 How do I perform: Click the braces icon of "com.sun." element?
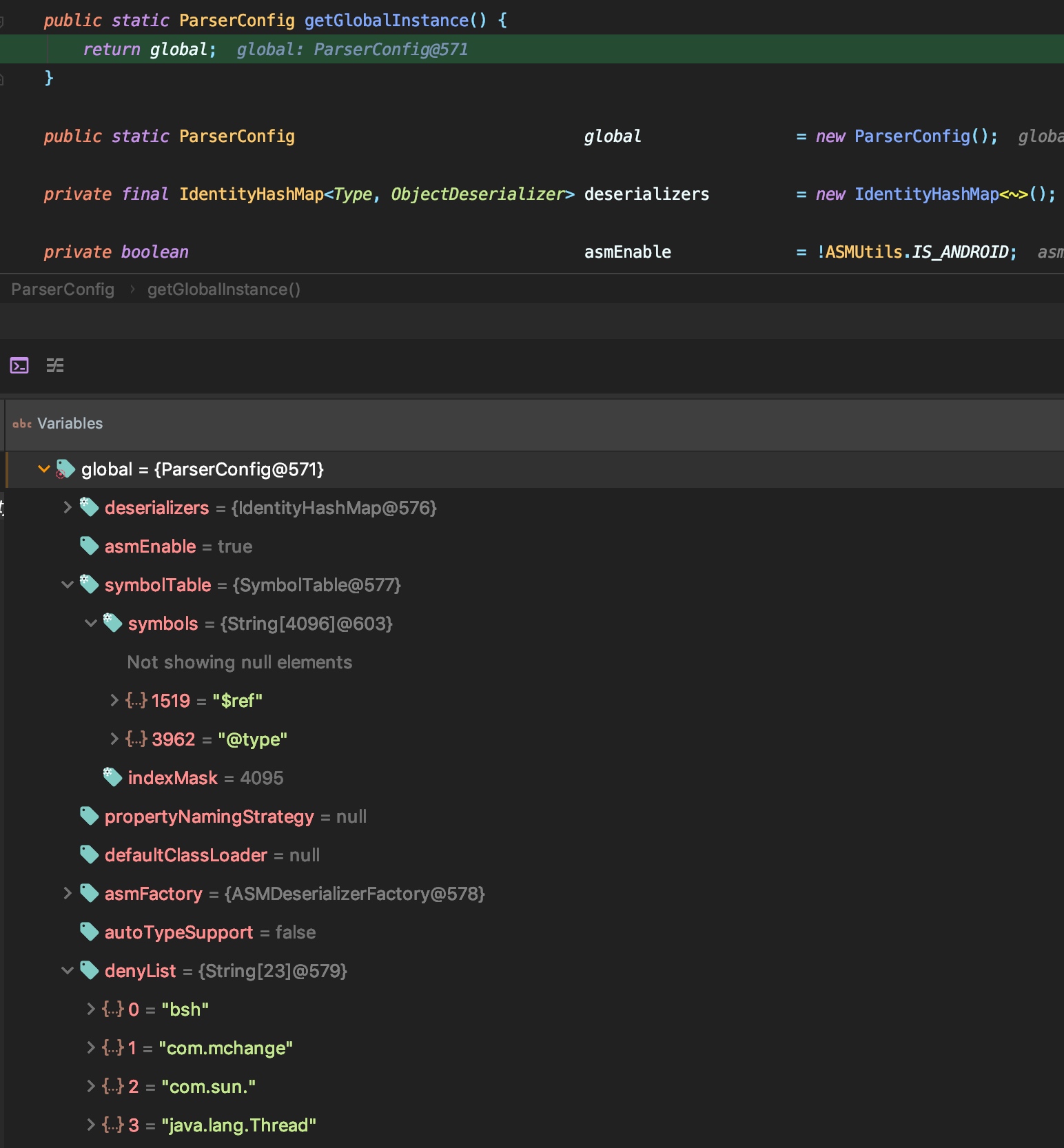pos(113,1086)
